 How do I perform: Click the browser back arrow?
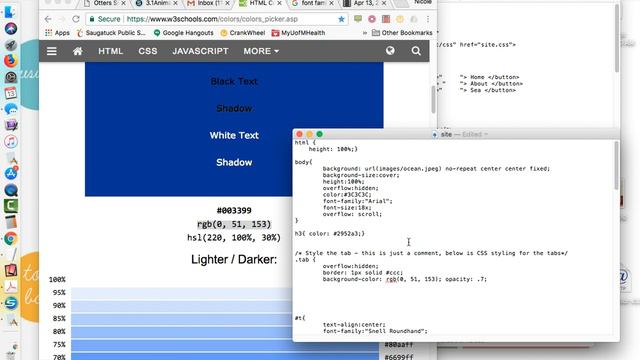48,19
